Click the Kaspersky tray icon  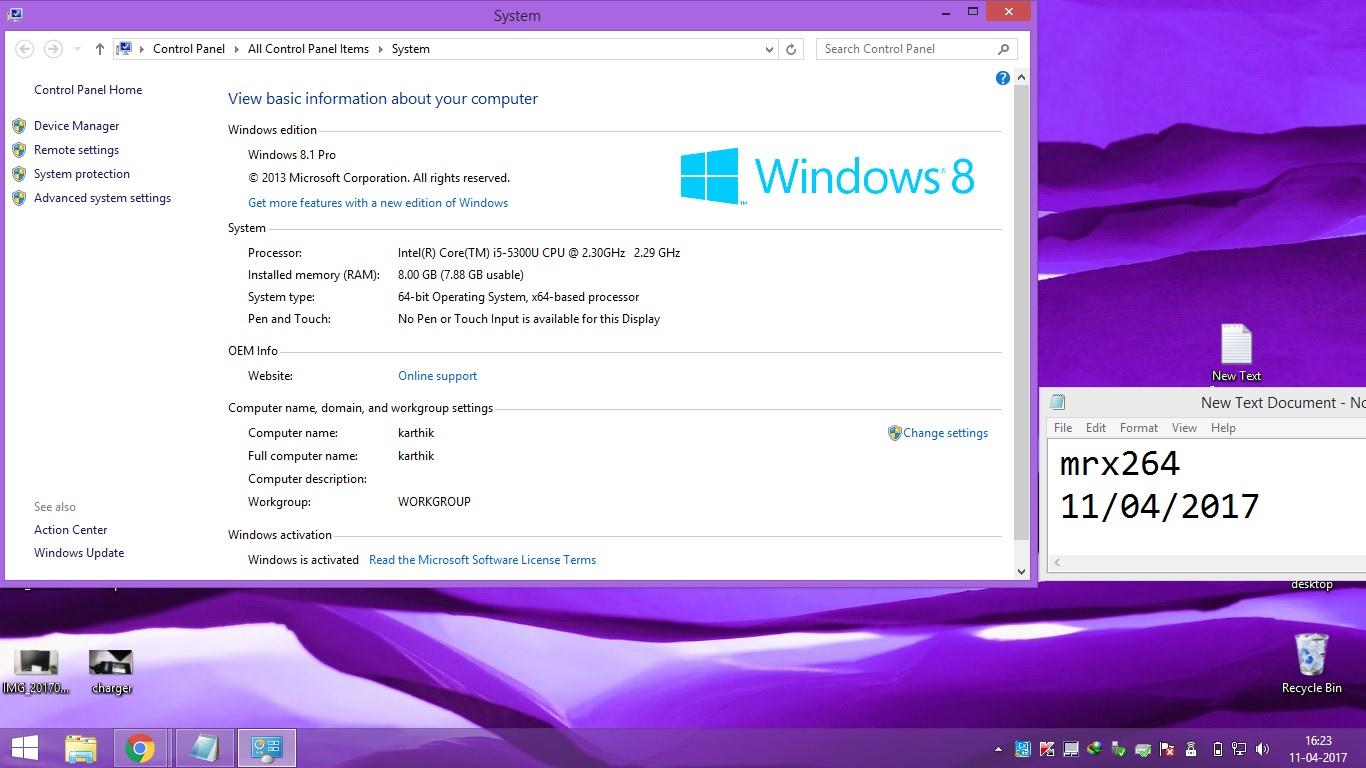[x=1047, y=749]
